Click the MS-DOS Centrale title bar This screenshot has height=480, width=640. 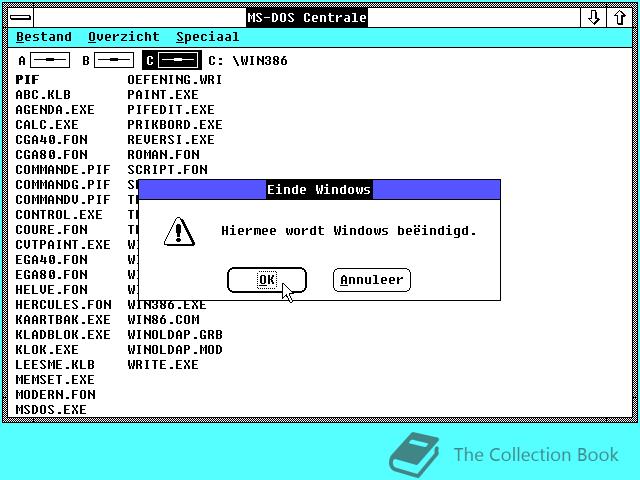307,17
